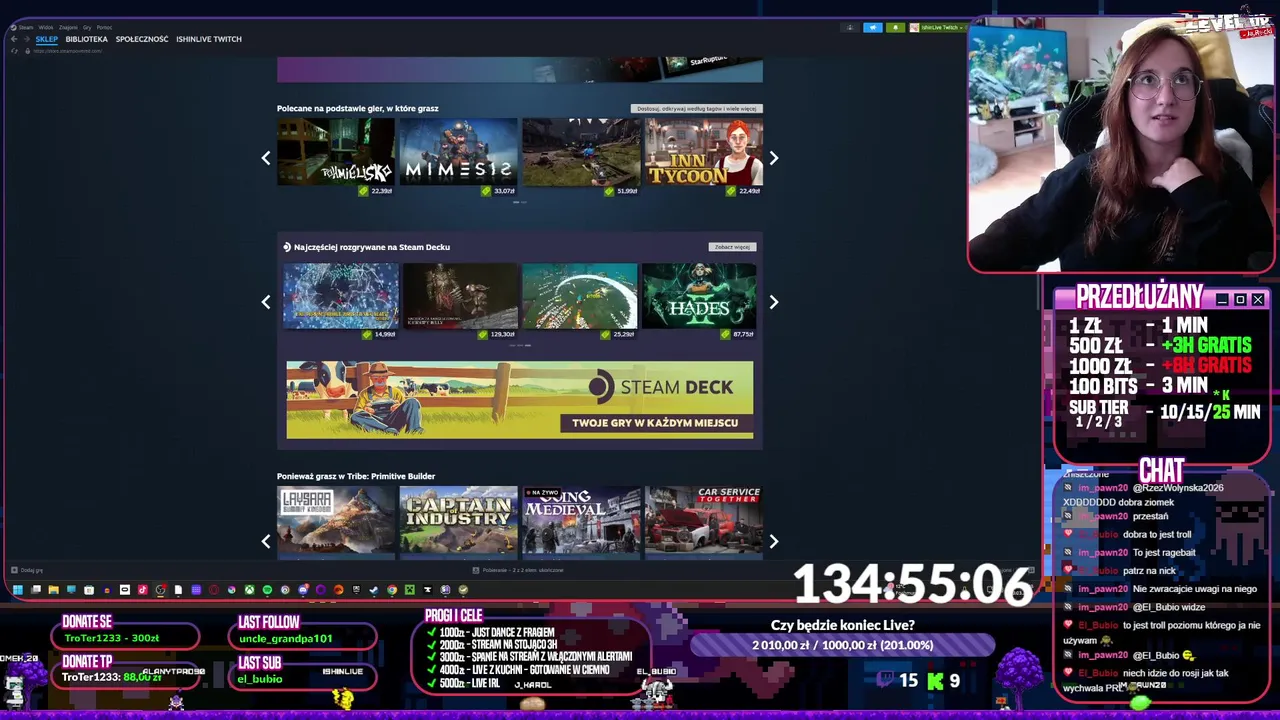This screenshot has width=1280, height=720.
Task: Open Steam downloads icon in top bar
Action: click(x=850, y=27)
